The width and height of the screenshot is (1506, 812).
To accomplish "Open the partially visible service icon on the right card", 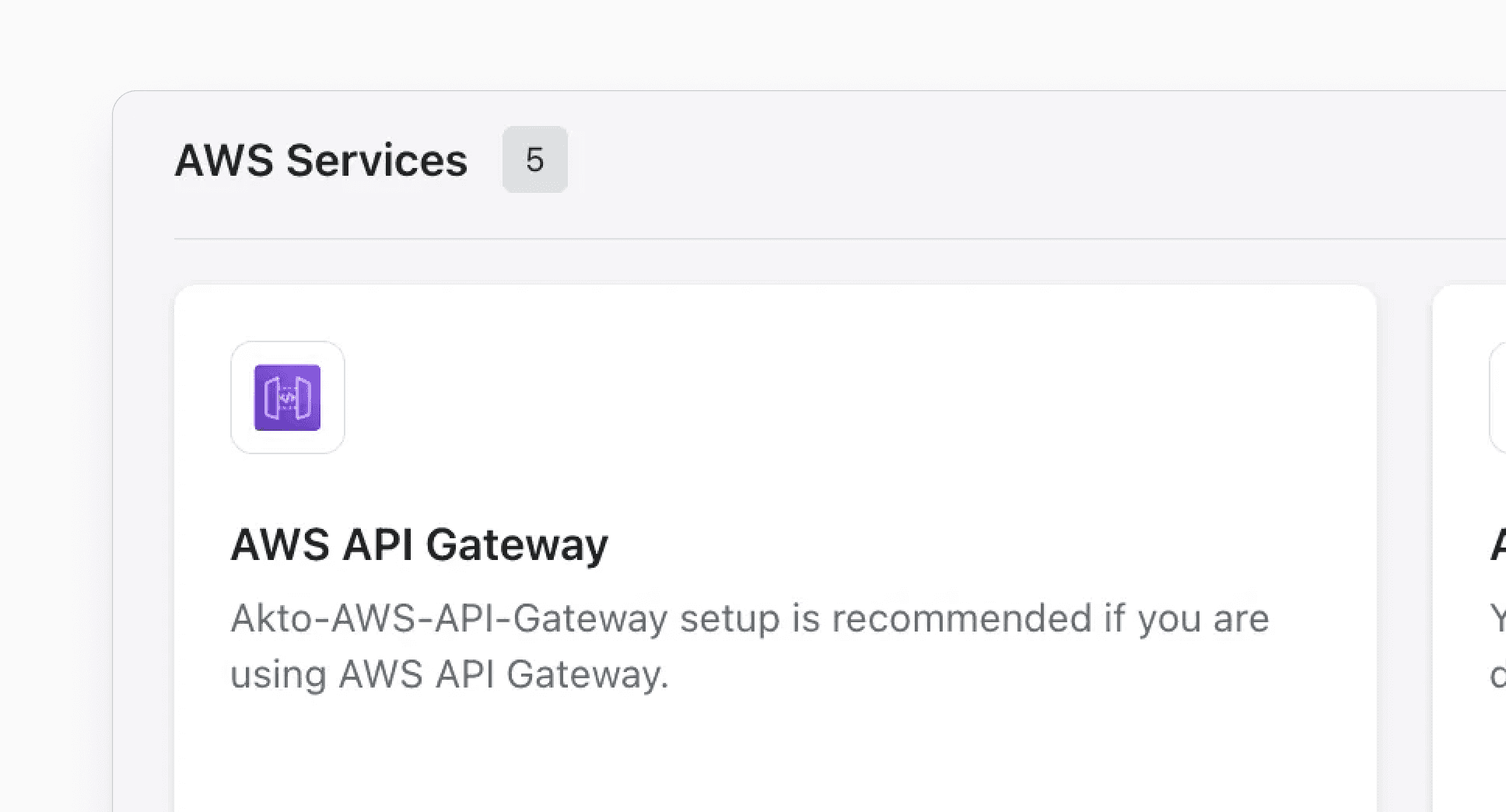I will (1500, 398).
